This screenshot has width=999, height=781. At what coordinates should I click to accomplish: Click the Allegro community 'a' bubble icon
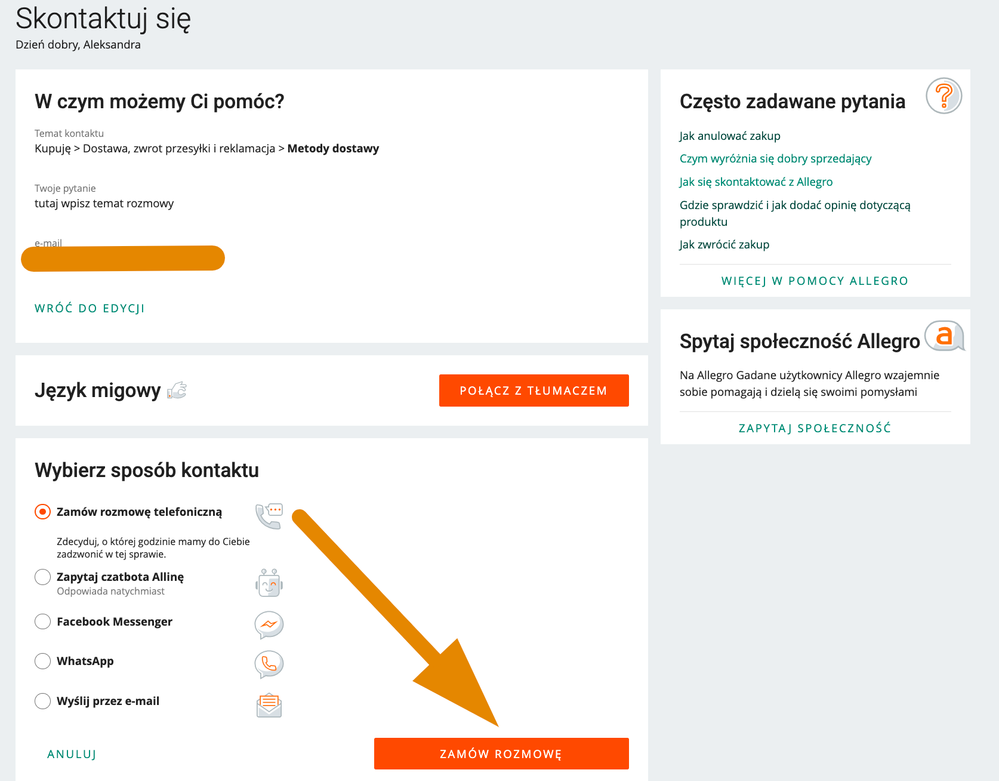[x=944, y=336]
